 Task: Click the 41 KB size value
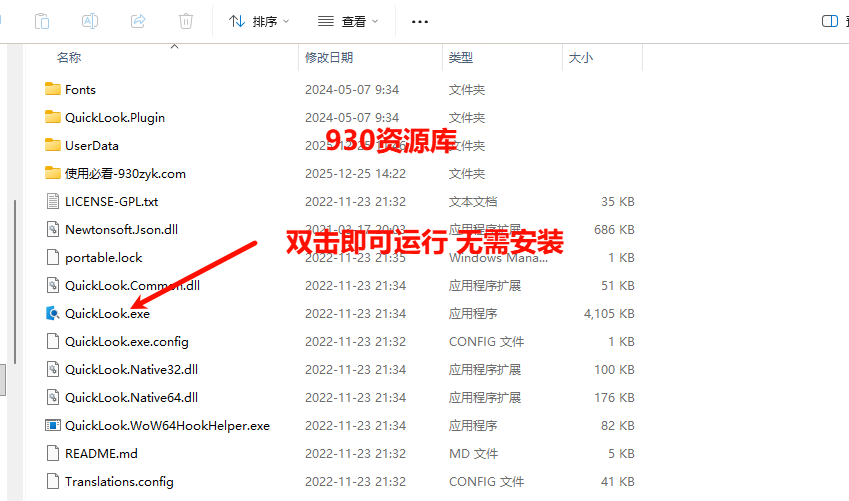click(618, 482)
